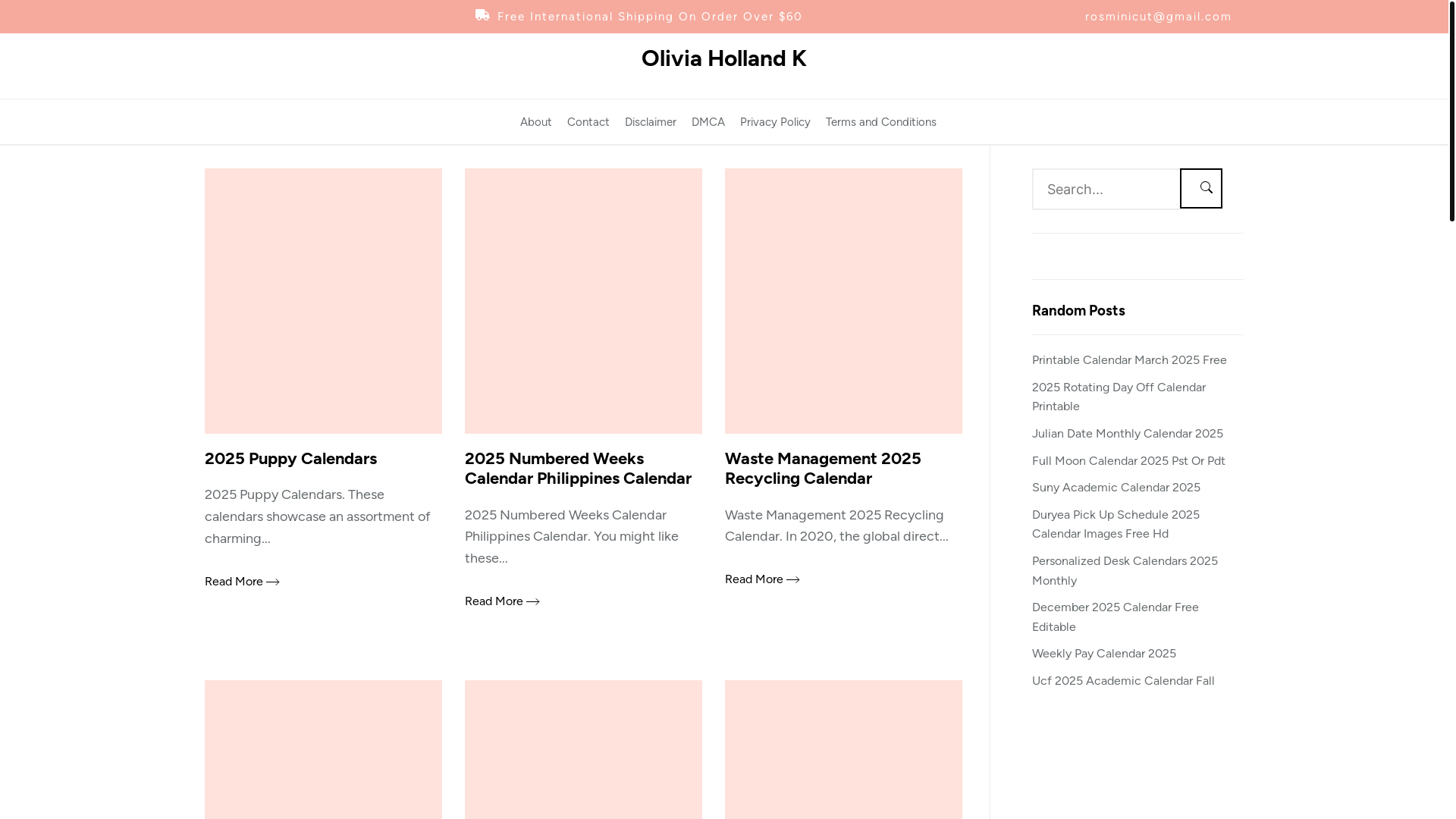Click the Waste Management excerpt paragraph

[x=836, y=526]
